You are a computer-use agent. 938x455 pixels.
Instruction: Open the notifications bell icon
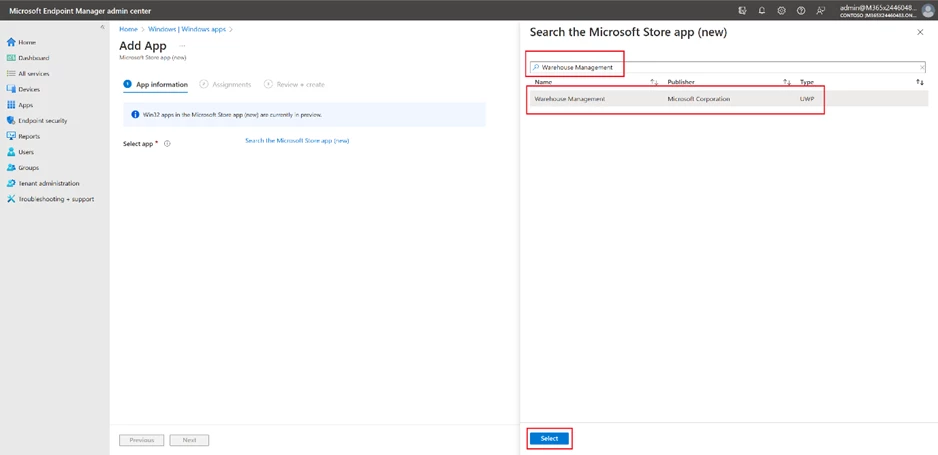tap(762, 10)
